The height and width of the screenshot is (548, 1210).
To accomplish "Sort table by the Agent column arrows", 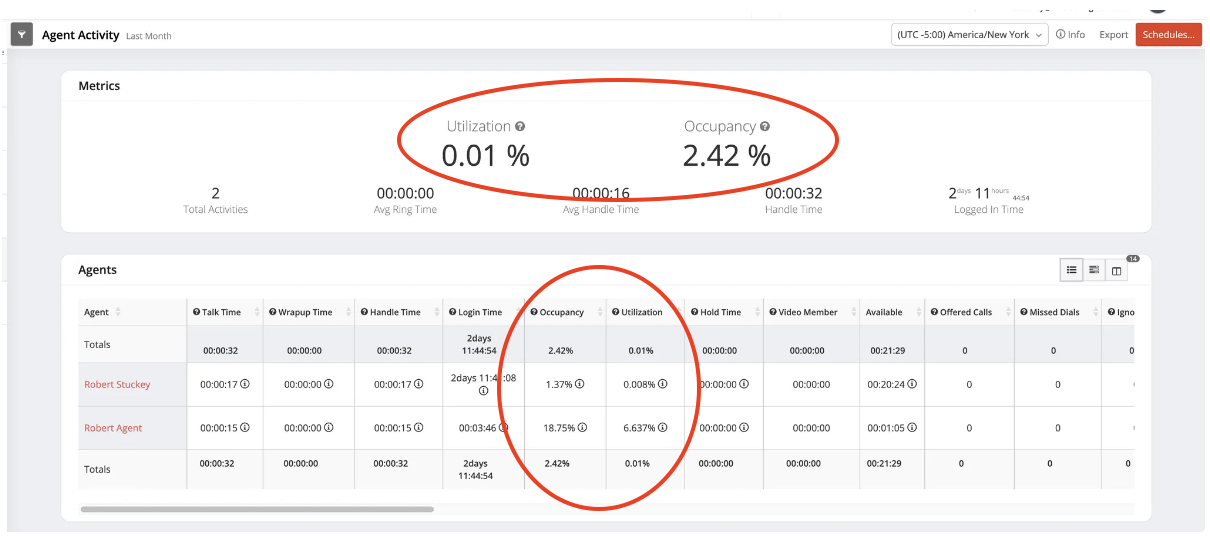I will 118,313.
